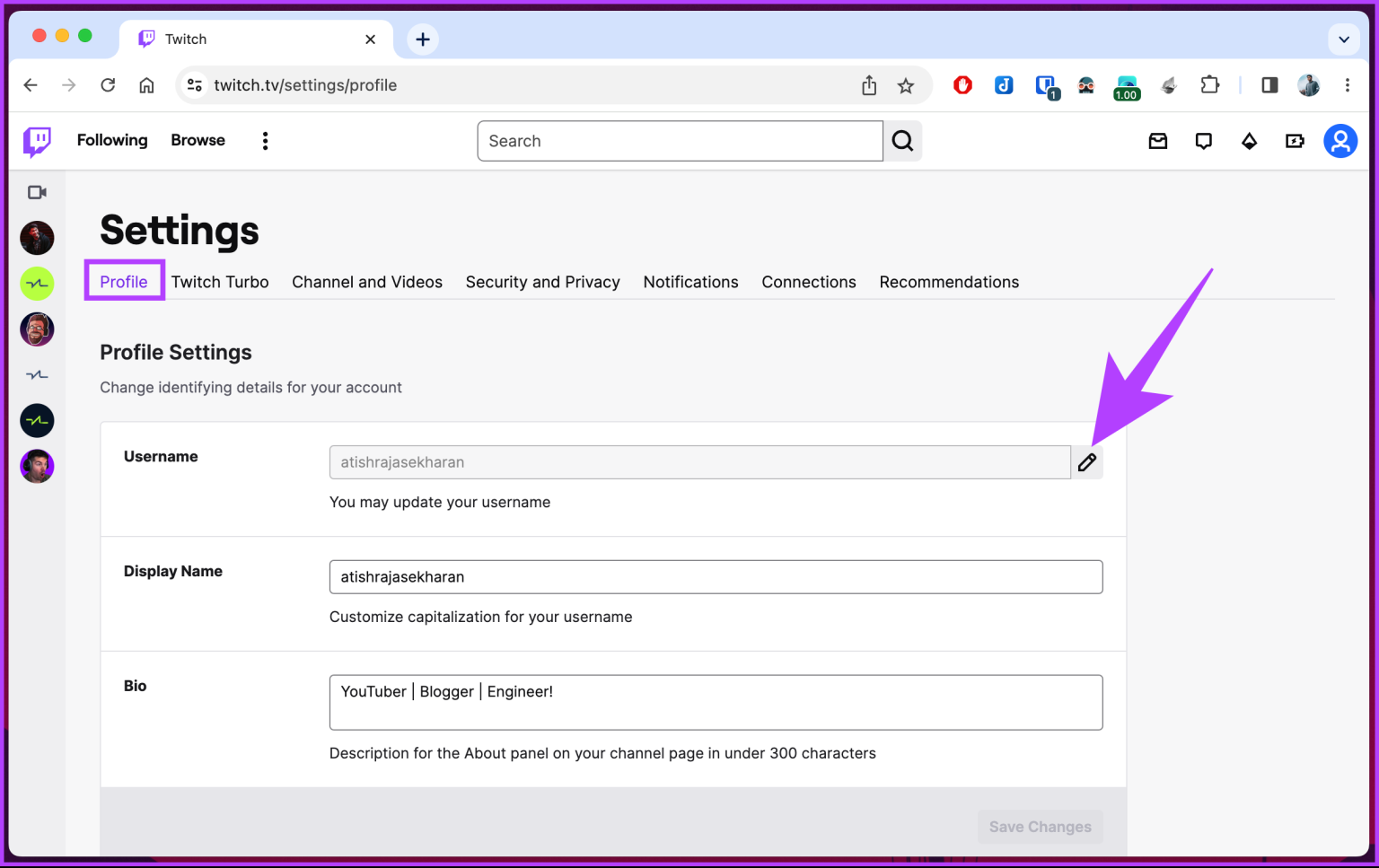The height and width of the screenshot is (868, 1379).
Task: Open Security and Privacy settings
Action: [542, 282]
